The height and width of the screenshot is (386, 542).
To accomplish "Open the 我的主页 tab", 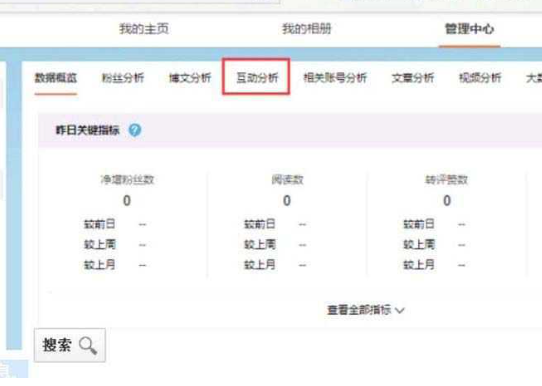I will pyautogui.click(x=144, y=29).
